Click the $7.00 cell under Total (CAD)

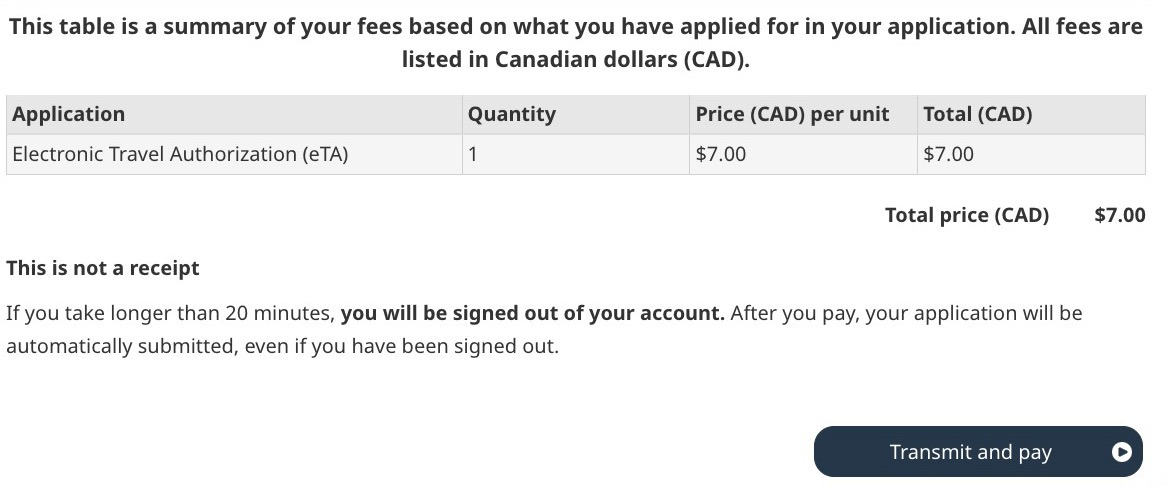pos(947,154)
